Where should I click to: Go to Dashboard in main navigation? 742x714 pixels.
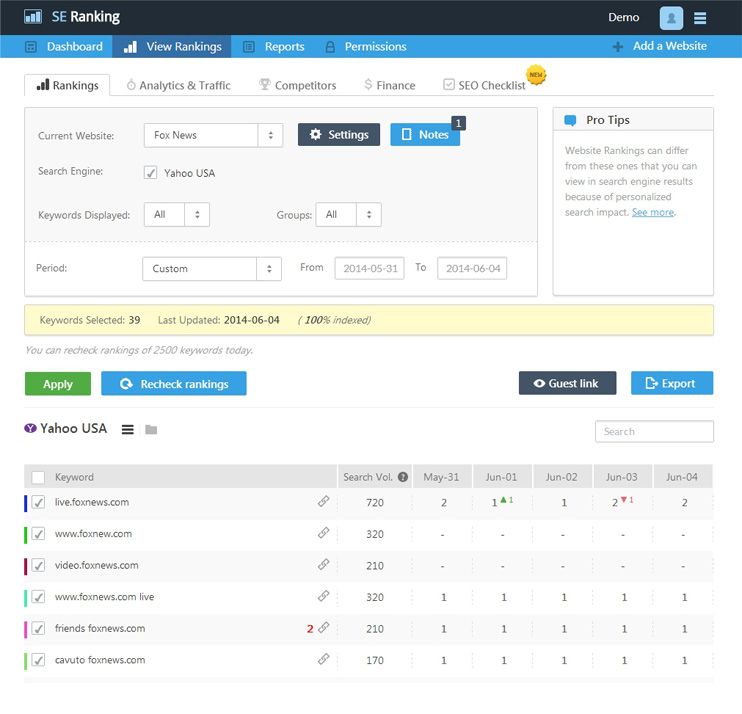click(63, 46)
